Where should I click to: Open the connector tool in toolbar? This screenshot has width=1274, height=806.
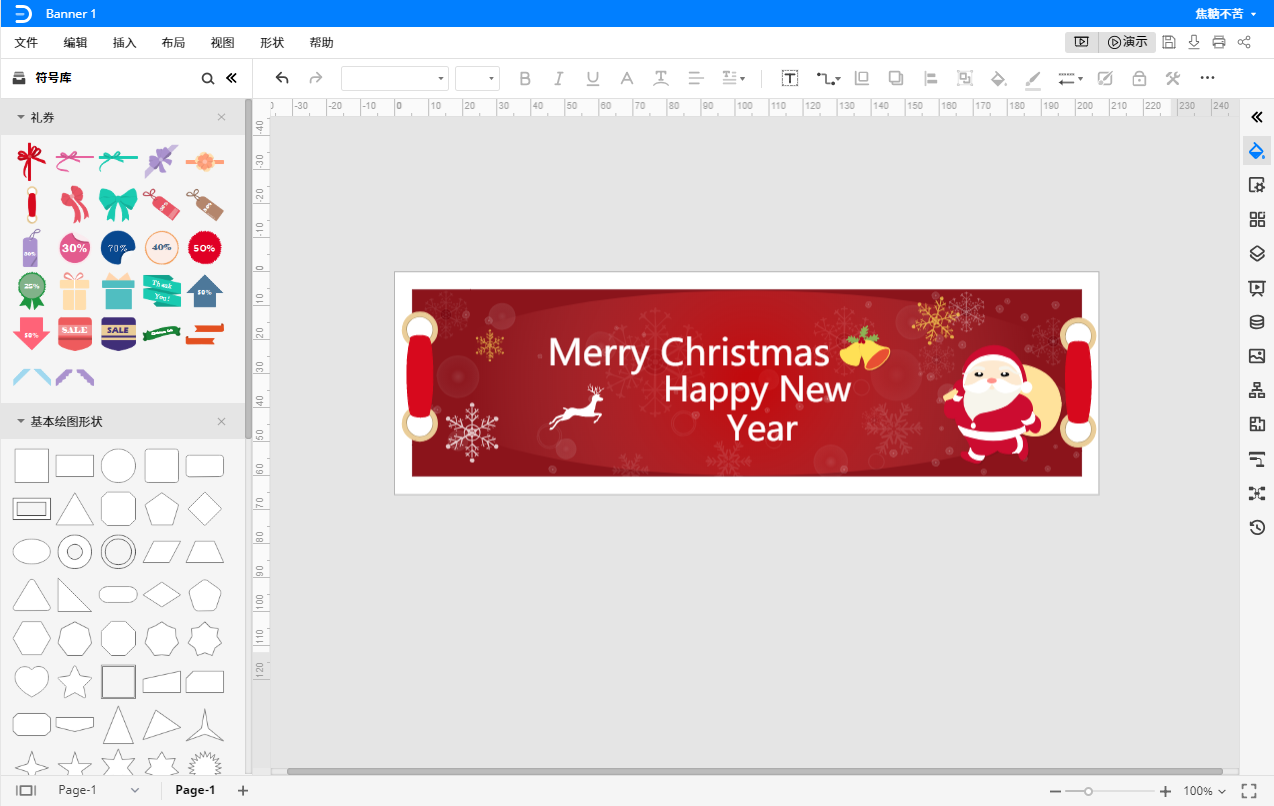pos(828,78)
